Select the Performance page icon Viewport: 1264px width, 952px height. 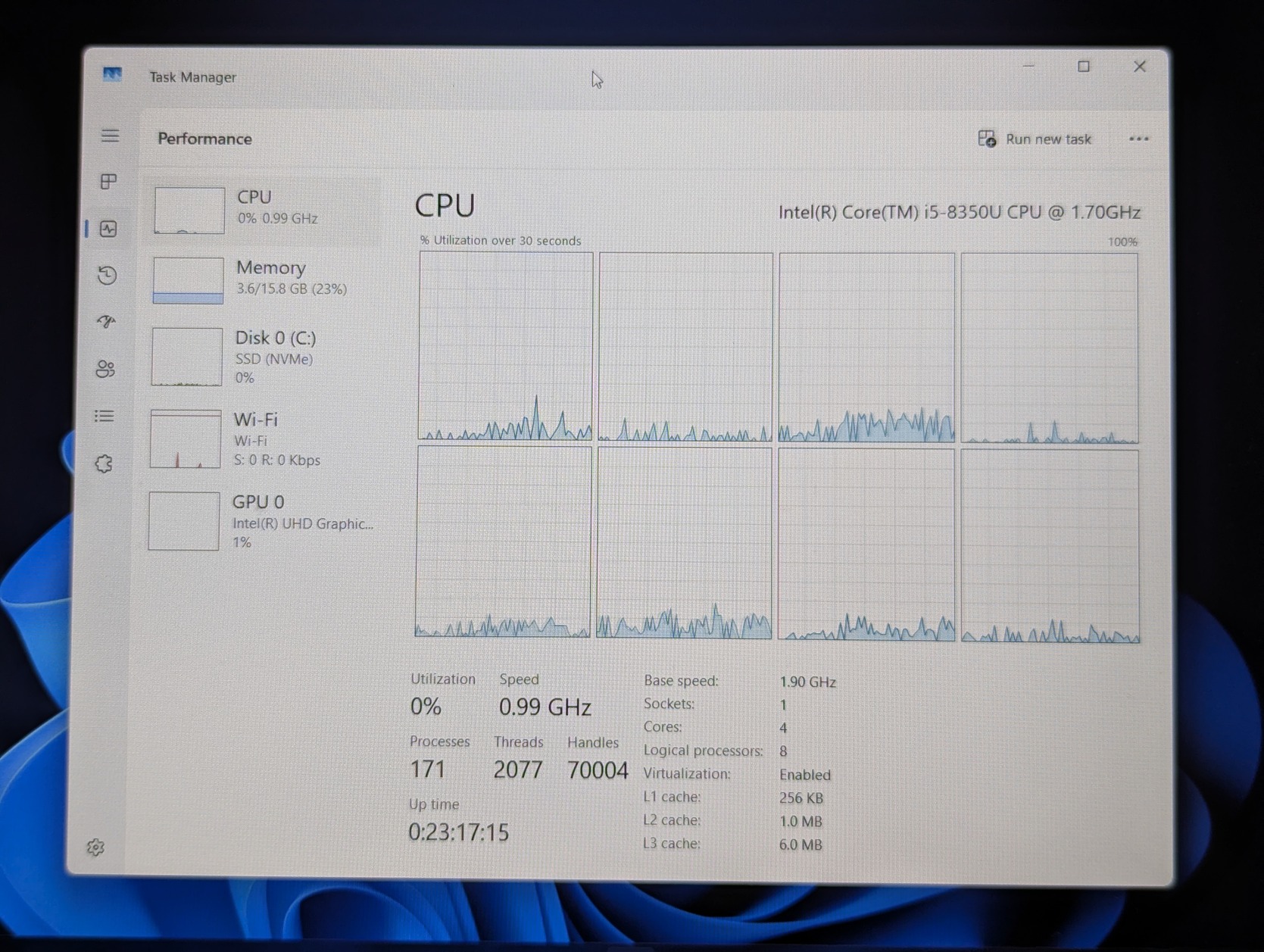(108, 229)
